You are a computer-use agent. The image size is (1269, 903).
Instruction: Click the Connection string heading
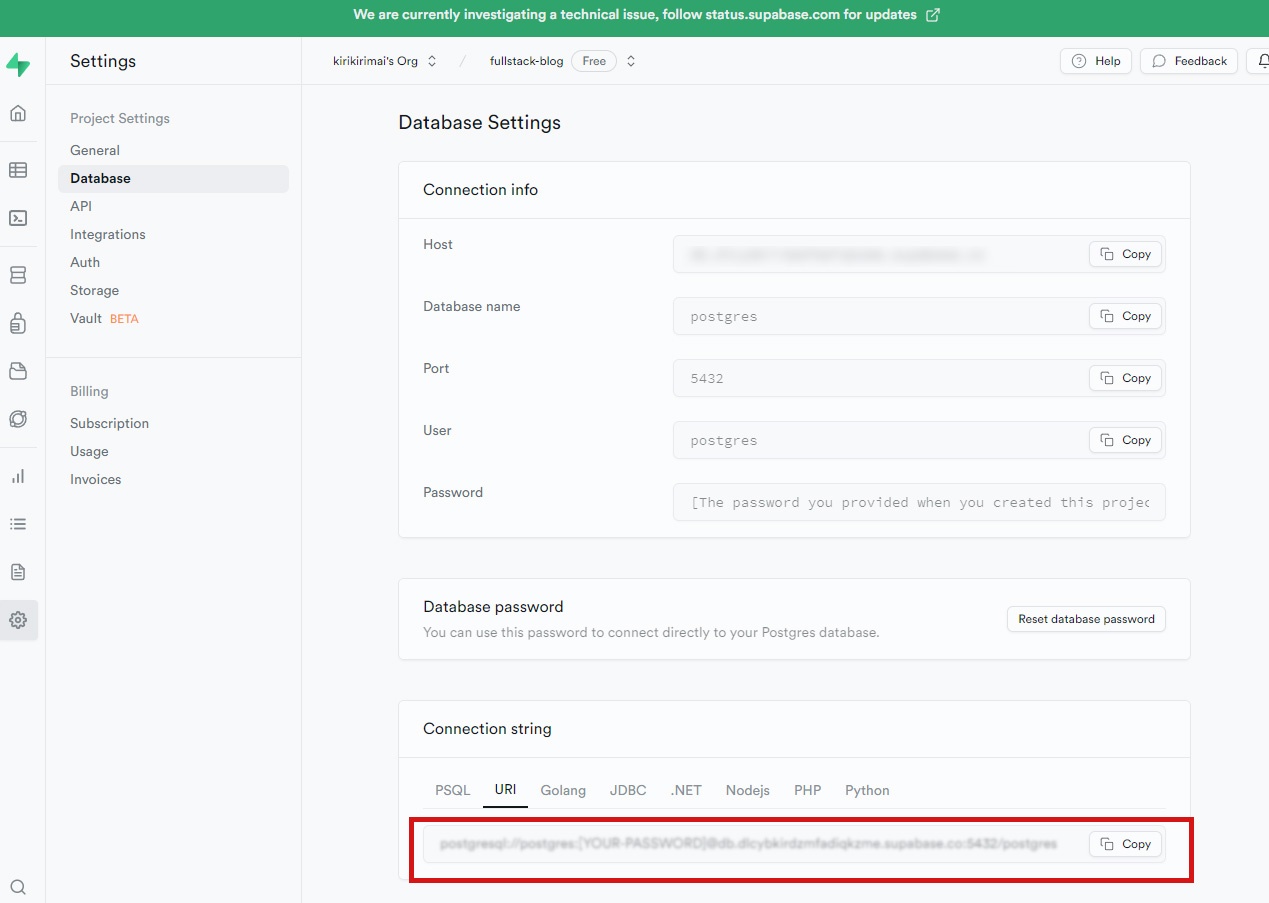coord(487,728)
